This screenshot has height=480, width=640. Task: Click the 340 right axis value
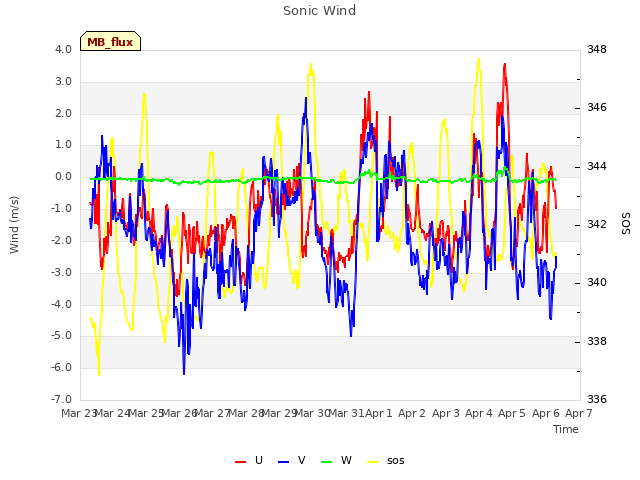(597, 283)
